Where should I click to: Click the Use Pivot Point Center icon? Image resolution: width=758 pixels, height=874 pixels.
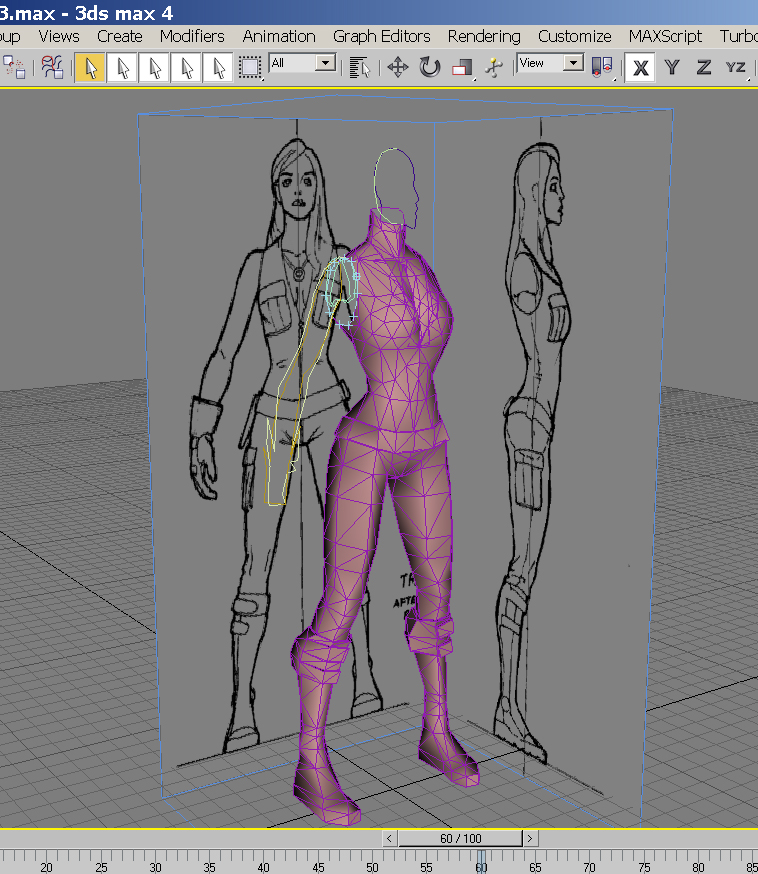click(x=602, y=67)
